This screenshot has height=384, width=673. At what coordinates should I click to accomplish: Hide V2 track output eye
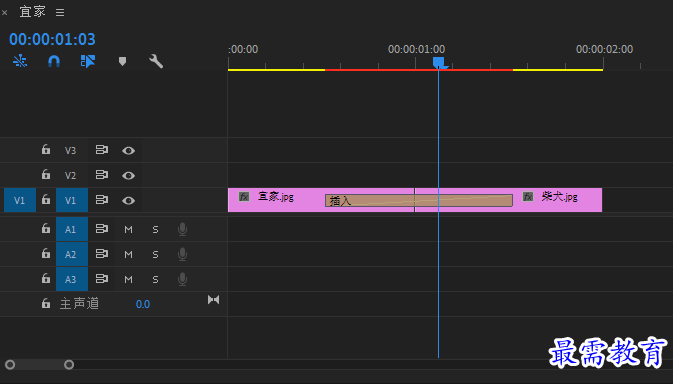[x=128, y=175]
